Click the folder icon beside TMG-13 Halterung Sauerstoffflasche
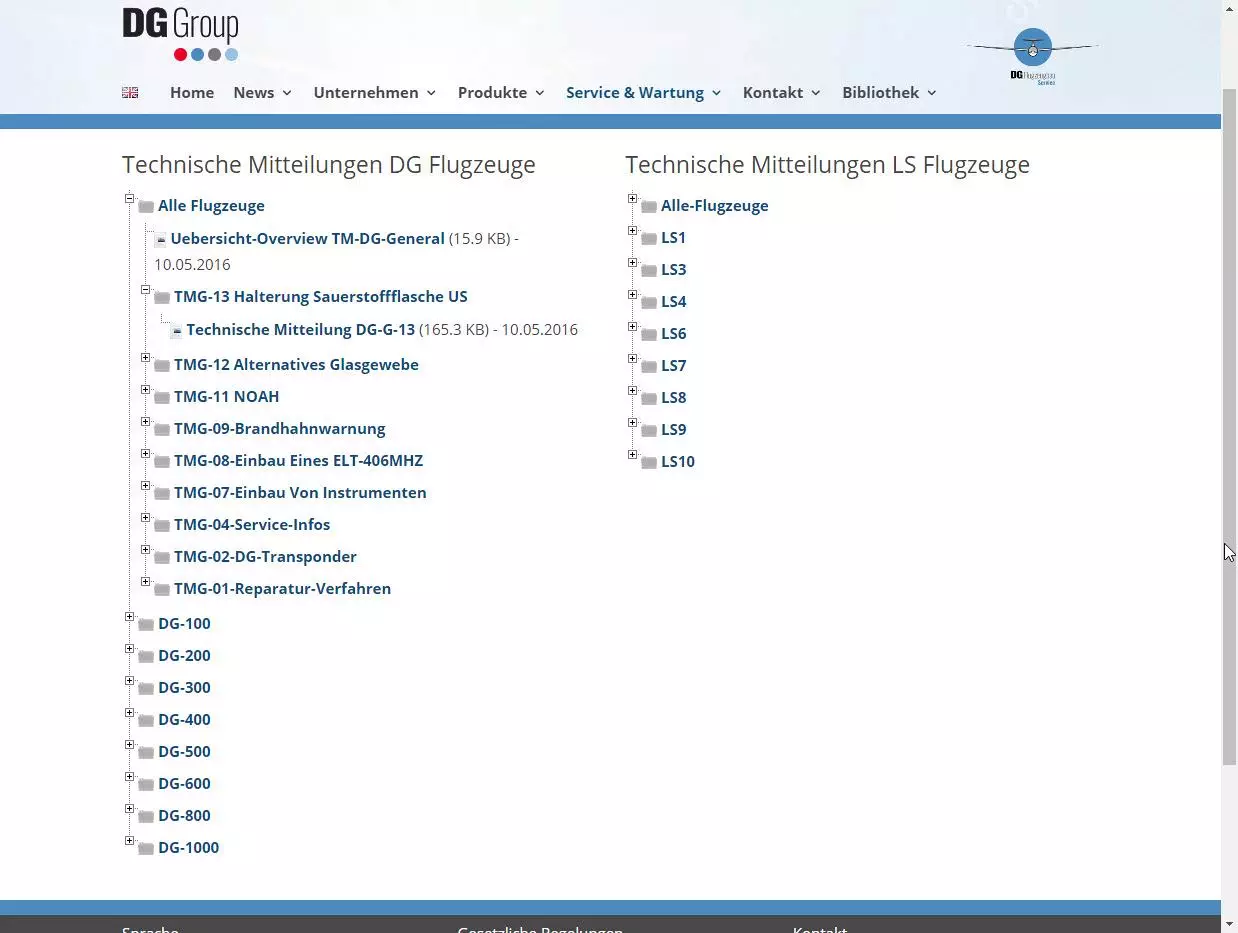Image resolution: width=1238 pixels, height=933 pixels. pyautogui.click(x=162, y=298)
